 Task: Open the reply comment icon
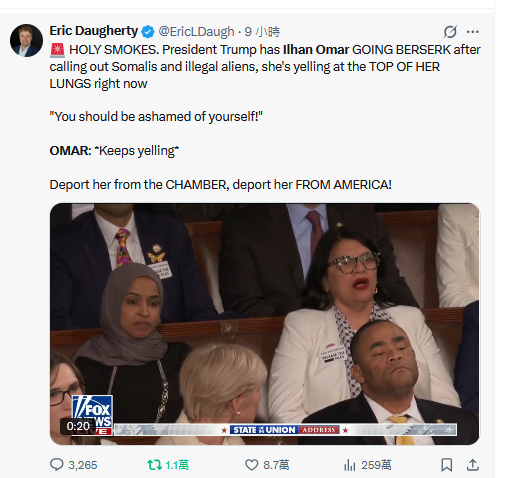[x=56, y=464]
